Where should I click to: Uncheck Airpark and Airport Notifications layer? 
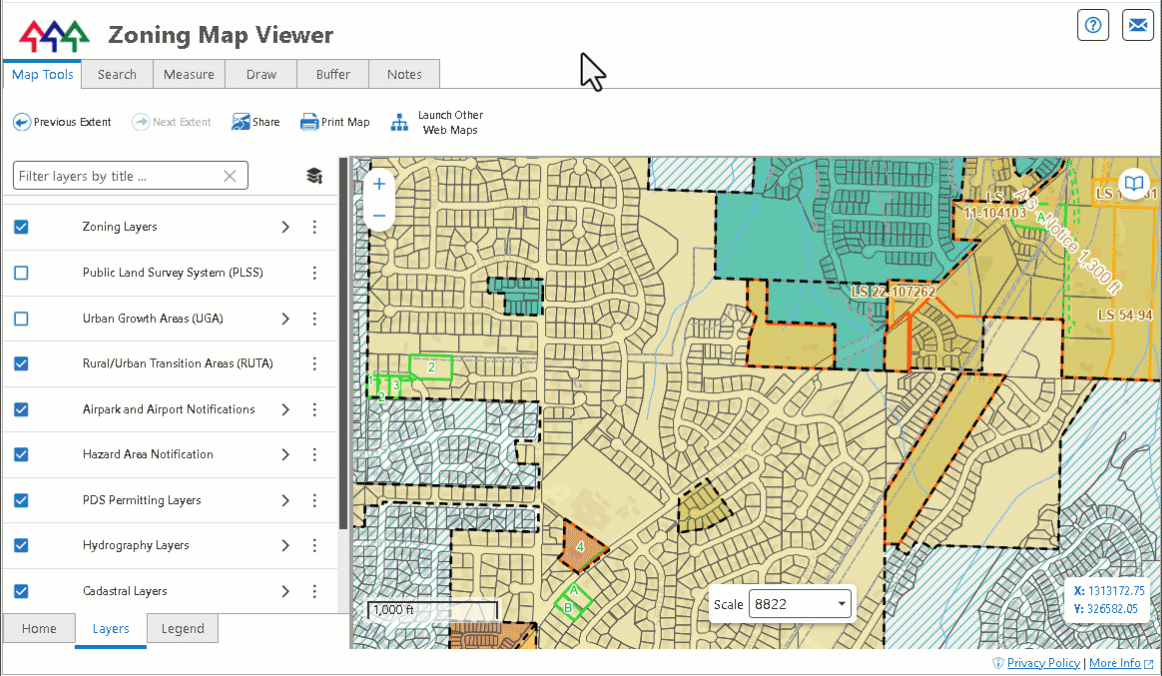21,409
